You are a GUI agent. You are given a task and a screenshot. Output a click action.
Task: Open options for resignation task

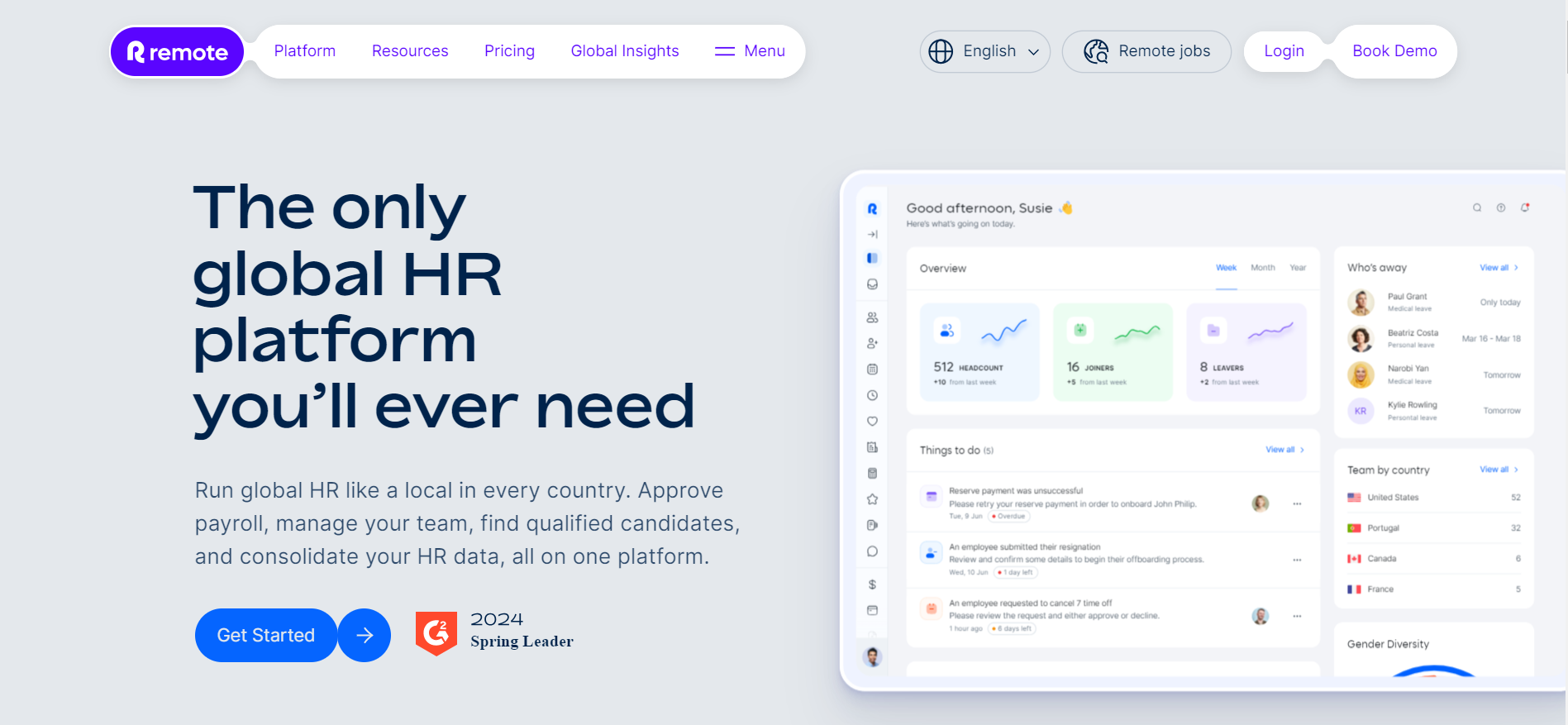coord(1298,560)
